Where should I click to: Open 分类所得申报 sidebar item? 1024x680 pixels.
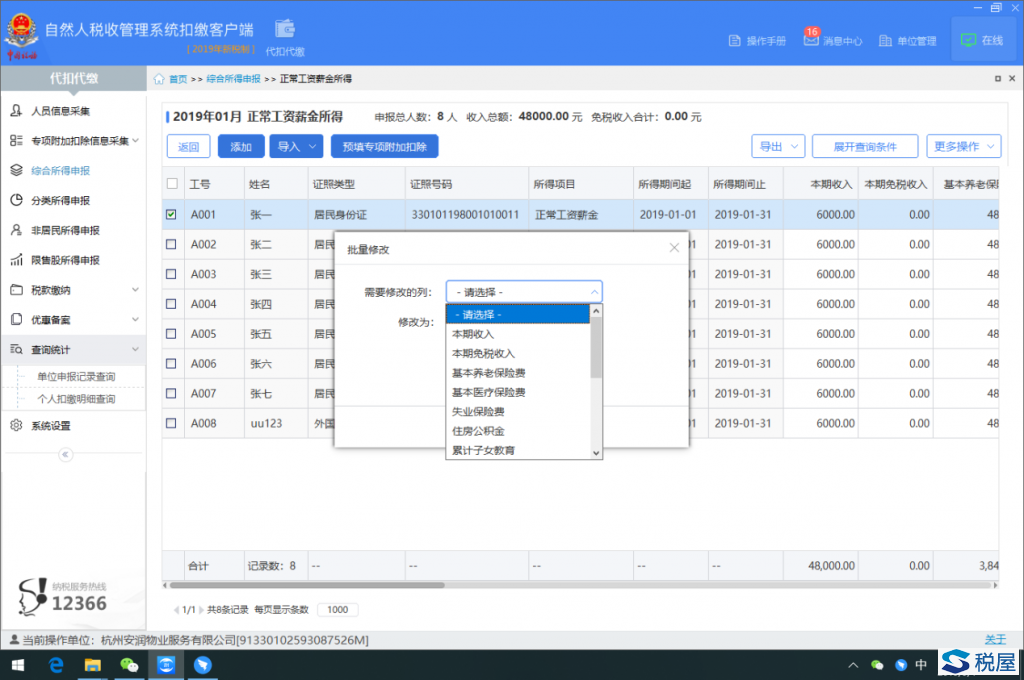60,201
